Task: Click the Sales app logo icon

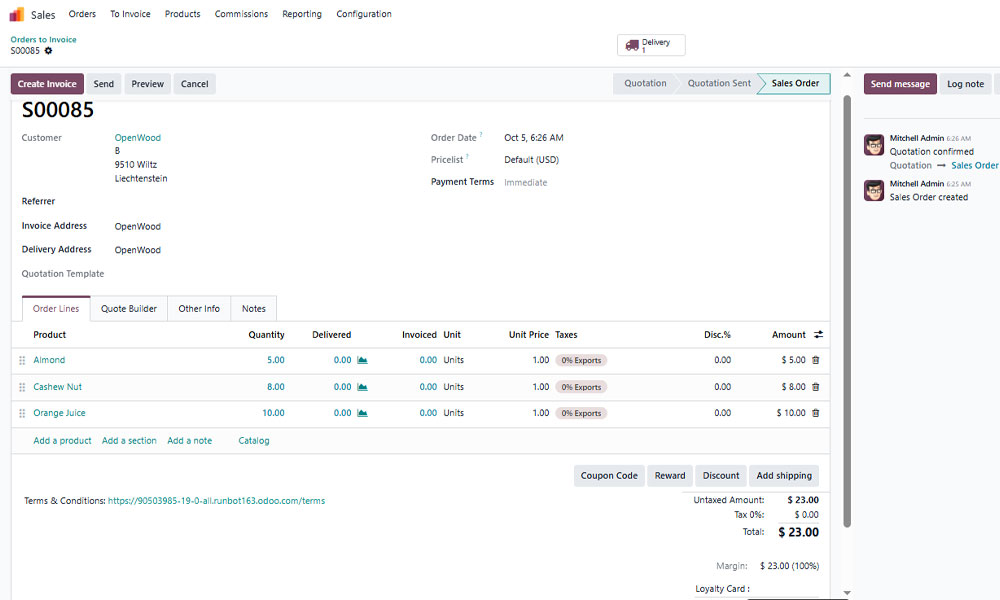Action: click(16, 14)
